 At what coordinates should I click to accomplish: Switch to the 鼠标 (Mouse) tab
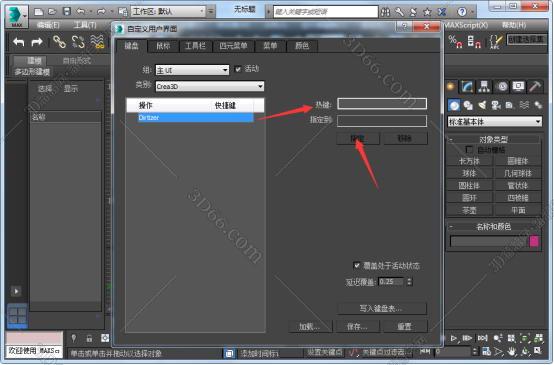pyautogui.click(x=163, y=46)
